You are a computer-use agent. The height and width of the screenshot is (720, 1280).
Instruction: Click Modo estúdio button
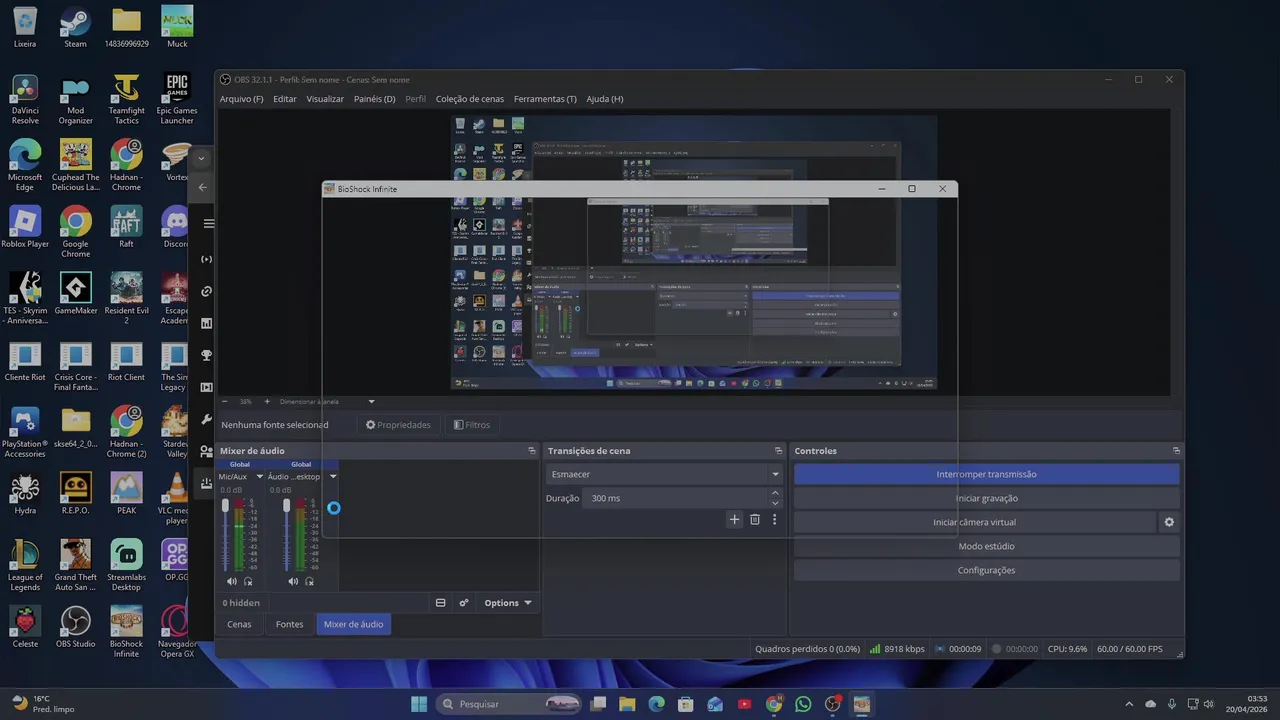(x=986, y=546)
